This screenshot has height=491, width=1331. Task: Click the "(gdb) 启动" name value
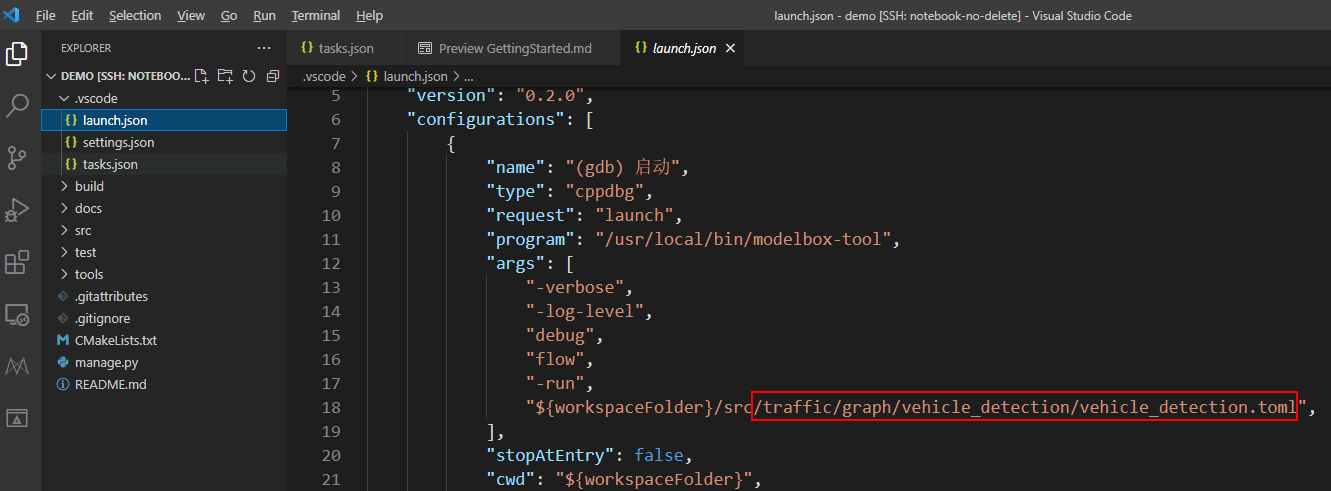[x=622, y=168]
